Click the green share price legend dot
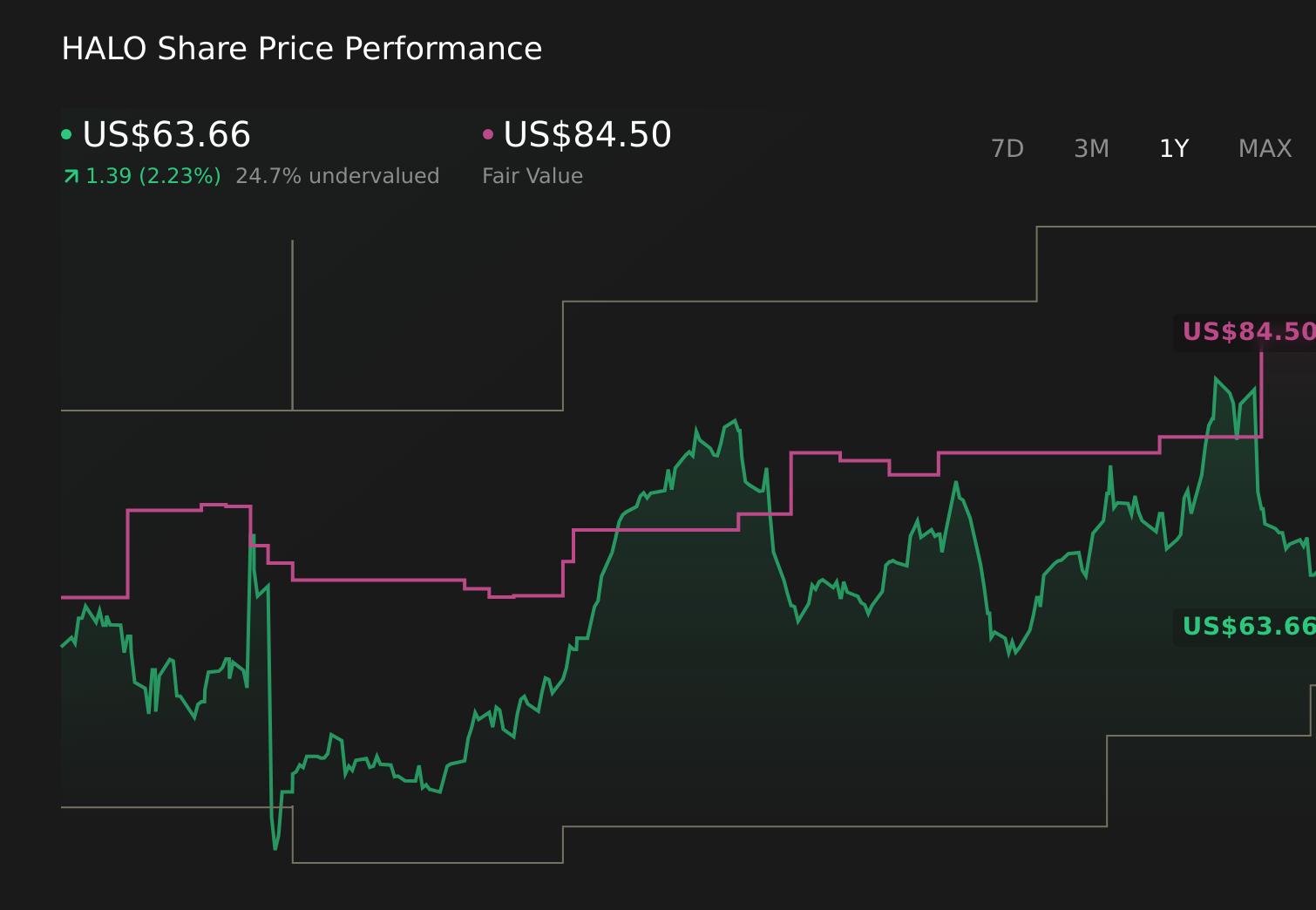Image resolution: width=1316 pixels, height=910 pixels. (x=66, y=134)
